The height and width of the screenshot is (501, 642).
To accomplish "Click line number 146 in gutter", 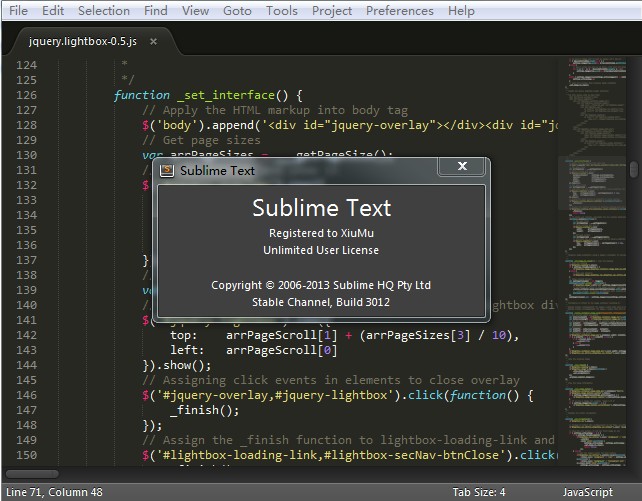I will (27, 395).
